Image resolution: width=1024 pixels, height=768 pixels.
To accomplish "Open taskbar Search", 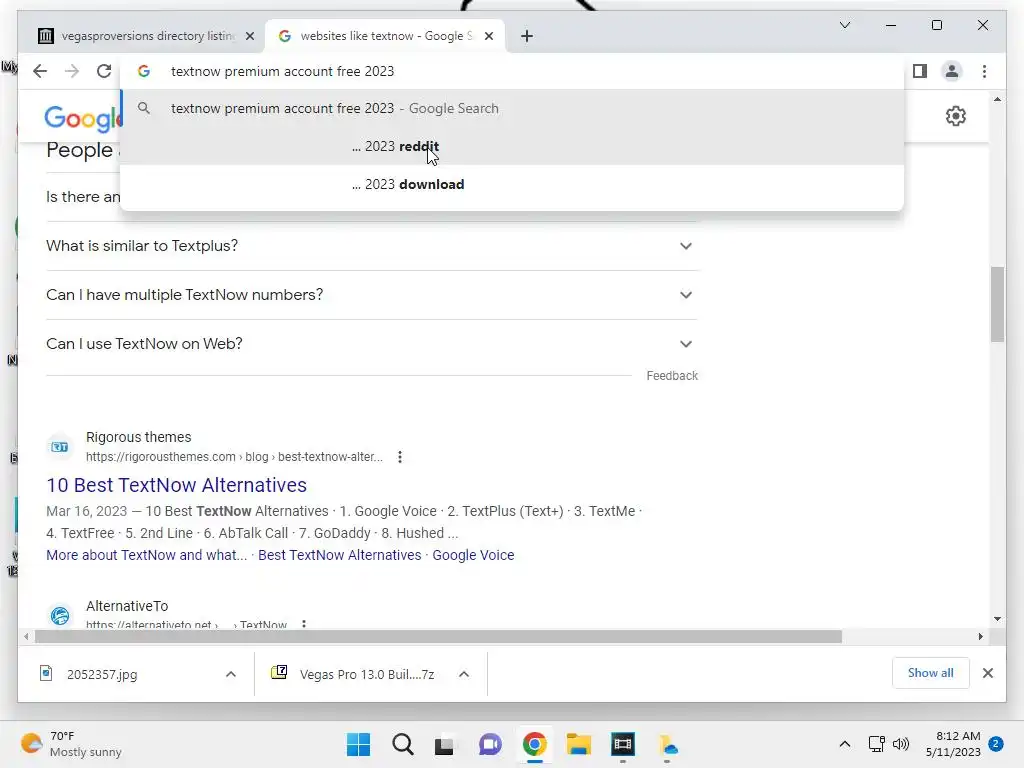I will [403, 744].
